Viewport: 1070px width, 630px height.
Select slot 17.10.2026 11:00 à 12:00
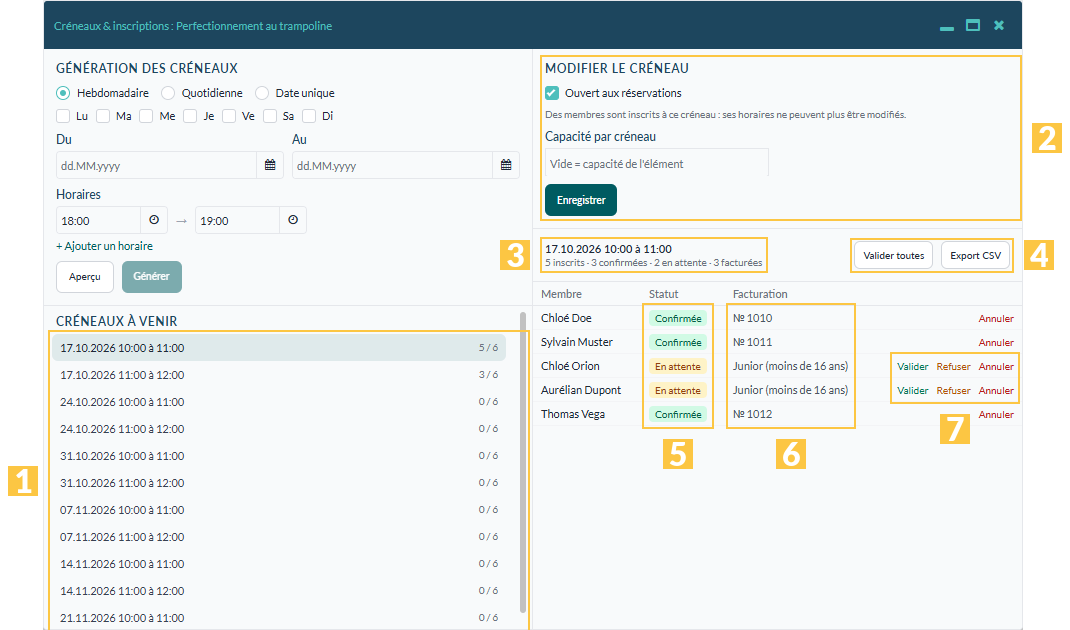(x=279, y=375)
